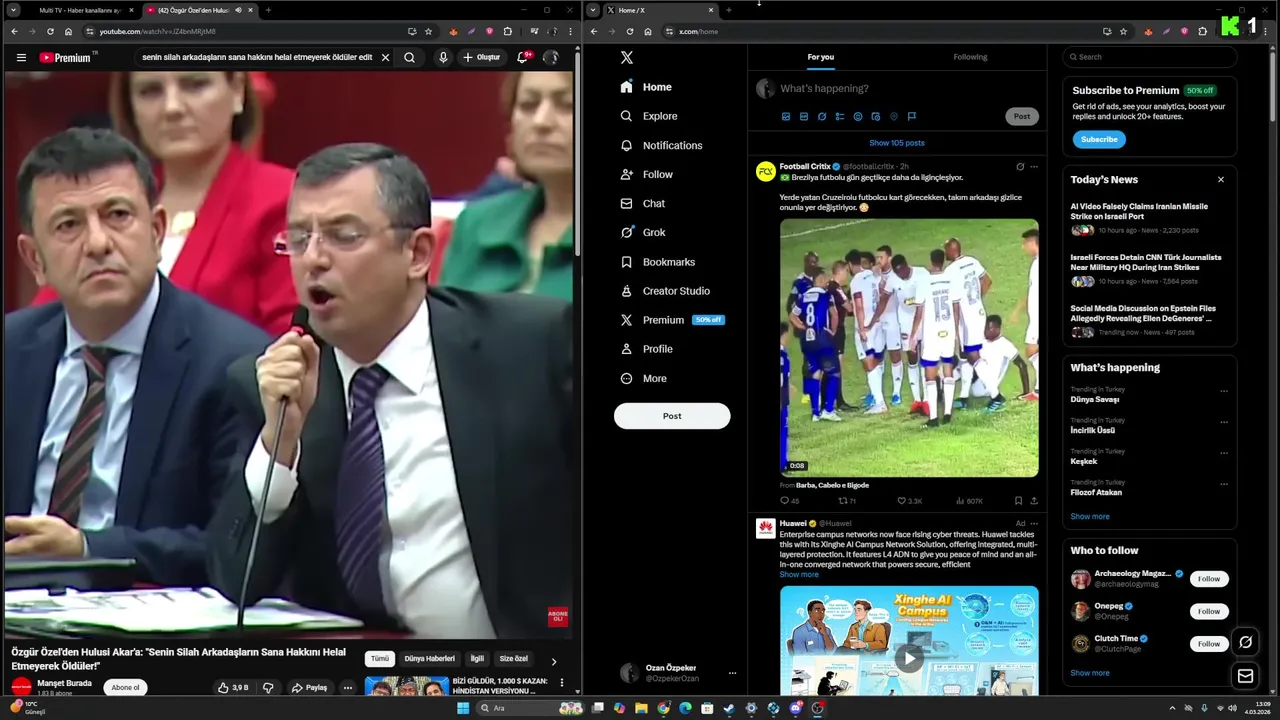The height and width of the screenshot is (720, 1280).
Task: Play the Xinghe AI Campus ad video
Action: 909,658
